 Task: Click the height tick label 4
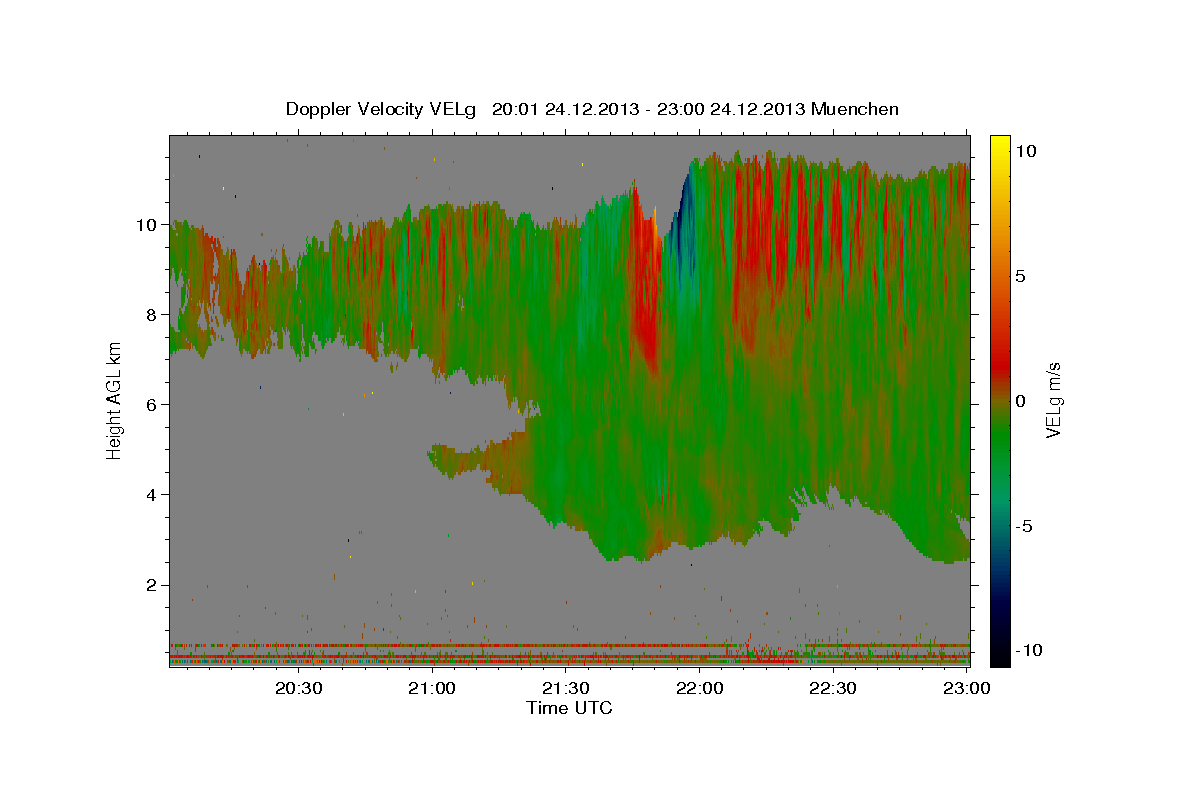152,495
